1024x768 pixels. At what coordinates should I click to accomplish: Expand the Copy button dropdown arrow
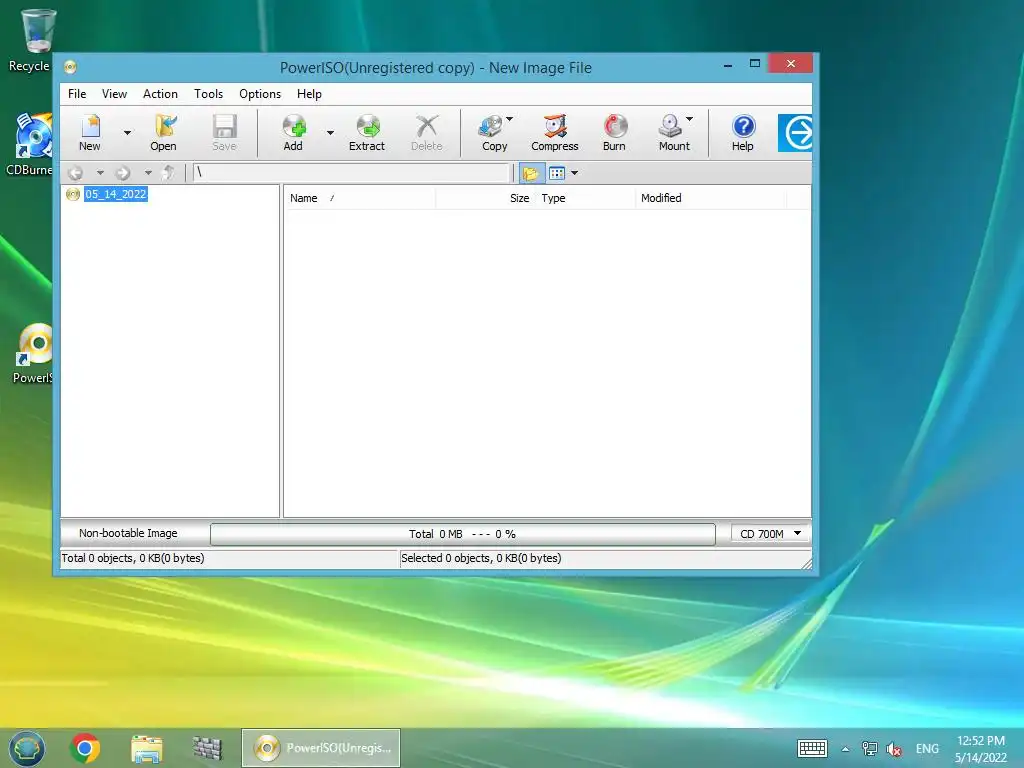tap(509, 120)
